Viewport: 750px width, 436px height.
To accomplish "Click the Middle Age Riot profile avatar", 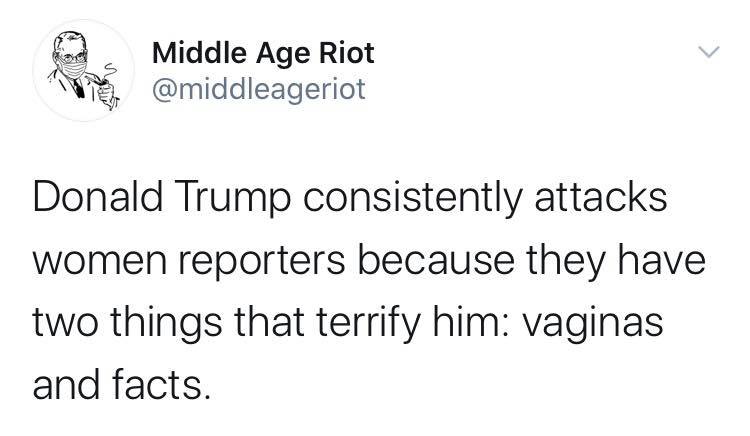I will tap(83, 70).
